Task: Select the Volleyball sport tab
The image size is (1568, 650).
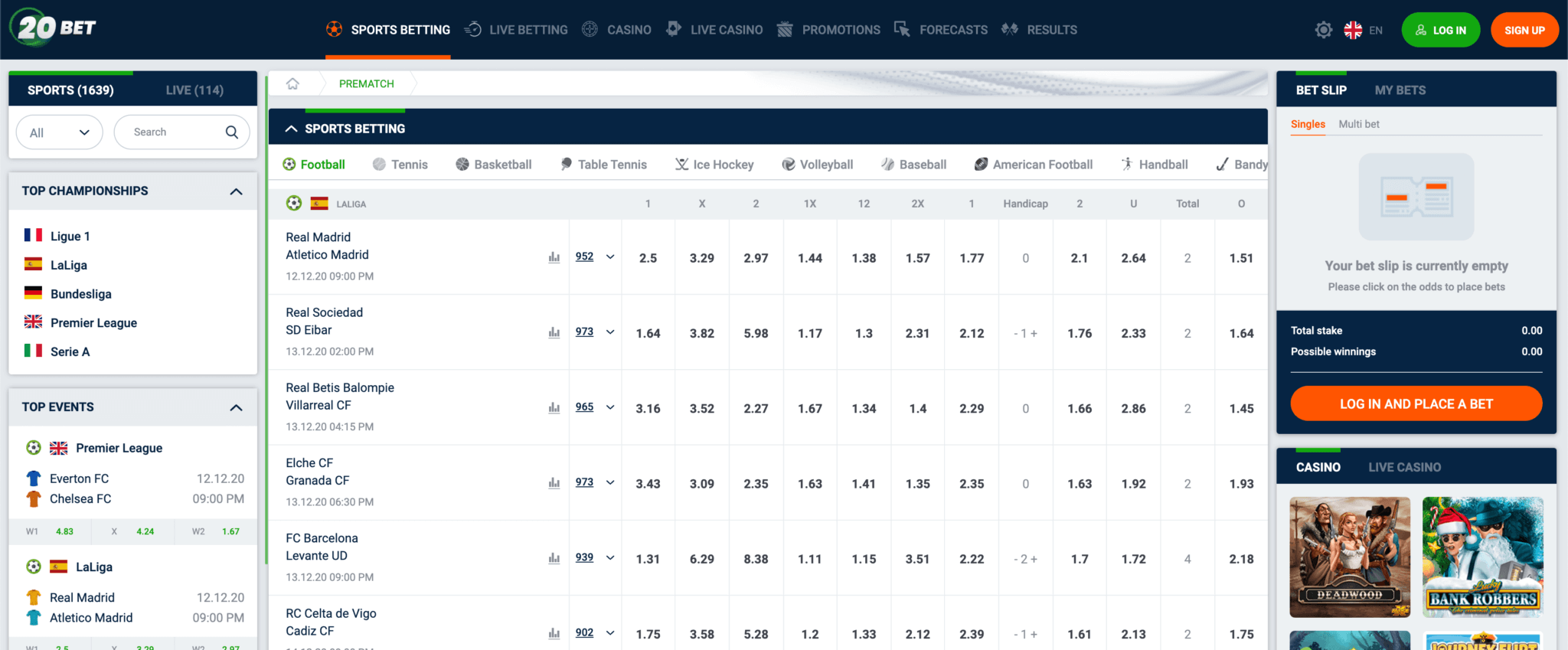Action: [x=818, y=165]
